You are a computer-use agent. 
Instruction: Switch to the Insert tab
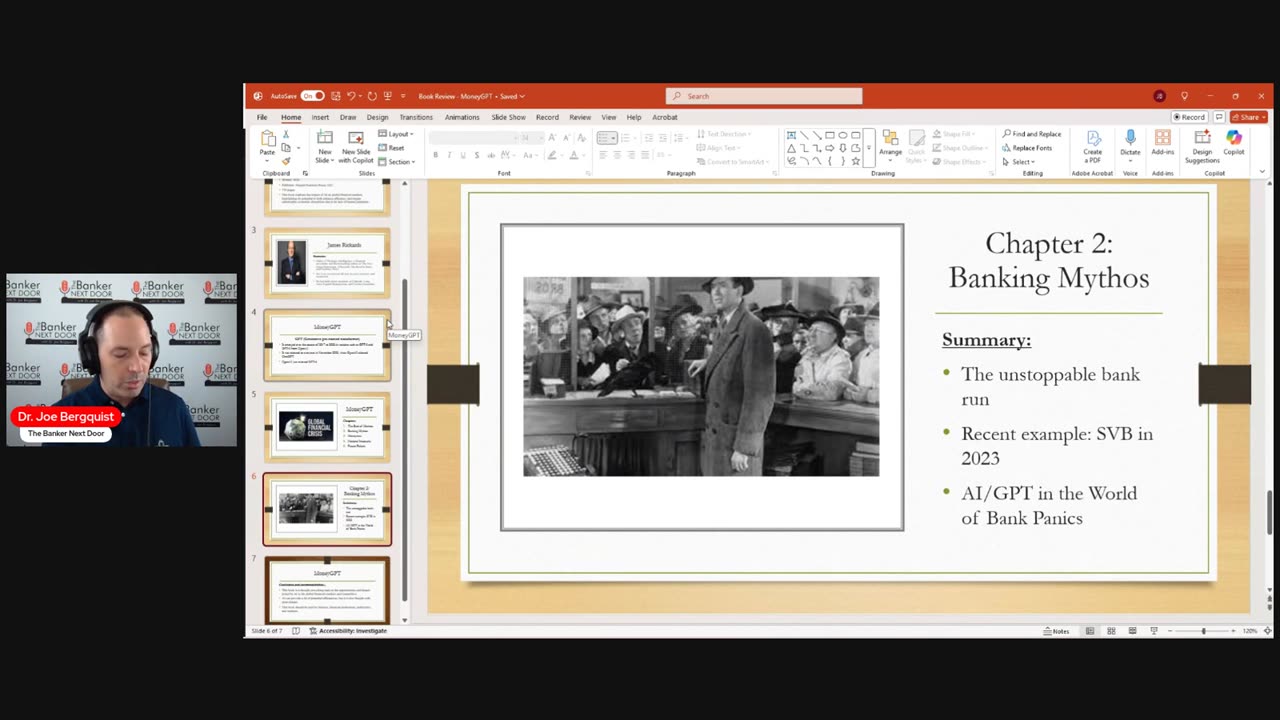[x=320, y=117]
